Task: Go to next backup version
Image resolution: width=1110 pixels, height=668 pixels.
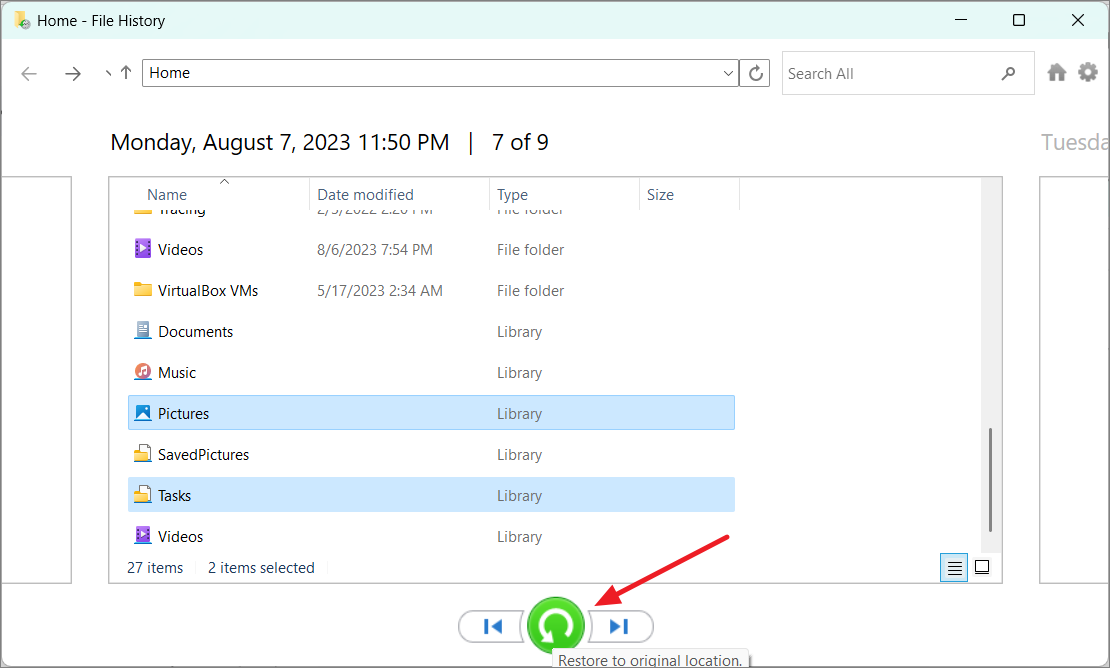Action: (619, 626)
